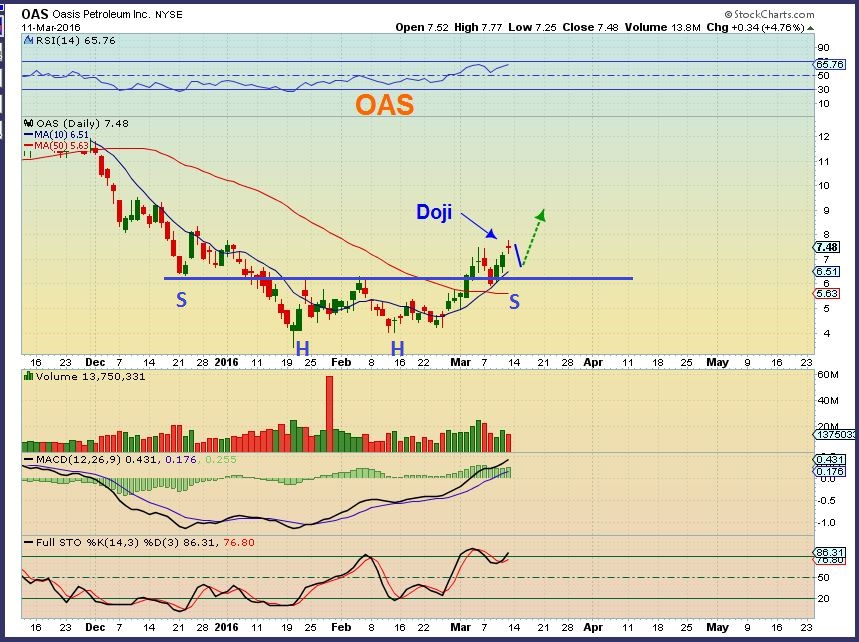Click the RSI(14) 65.76 indicator label

(76, 41)
